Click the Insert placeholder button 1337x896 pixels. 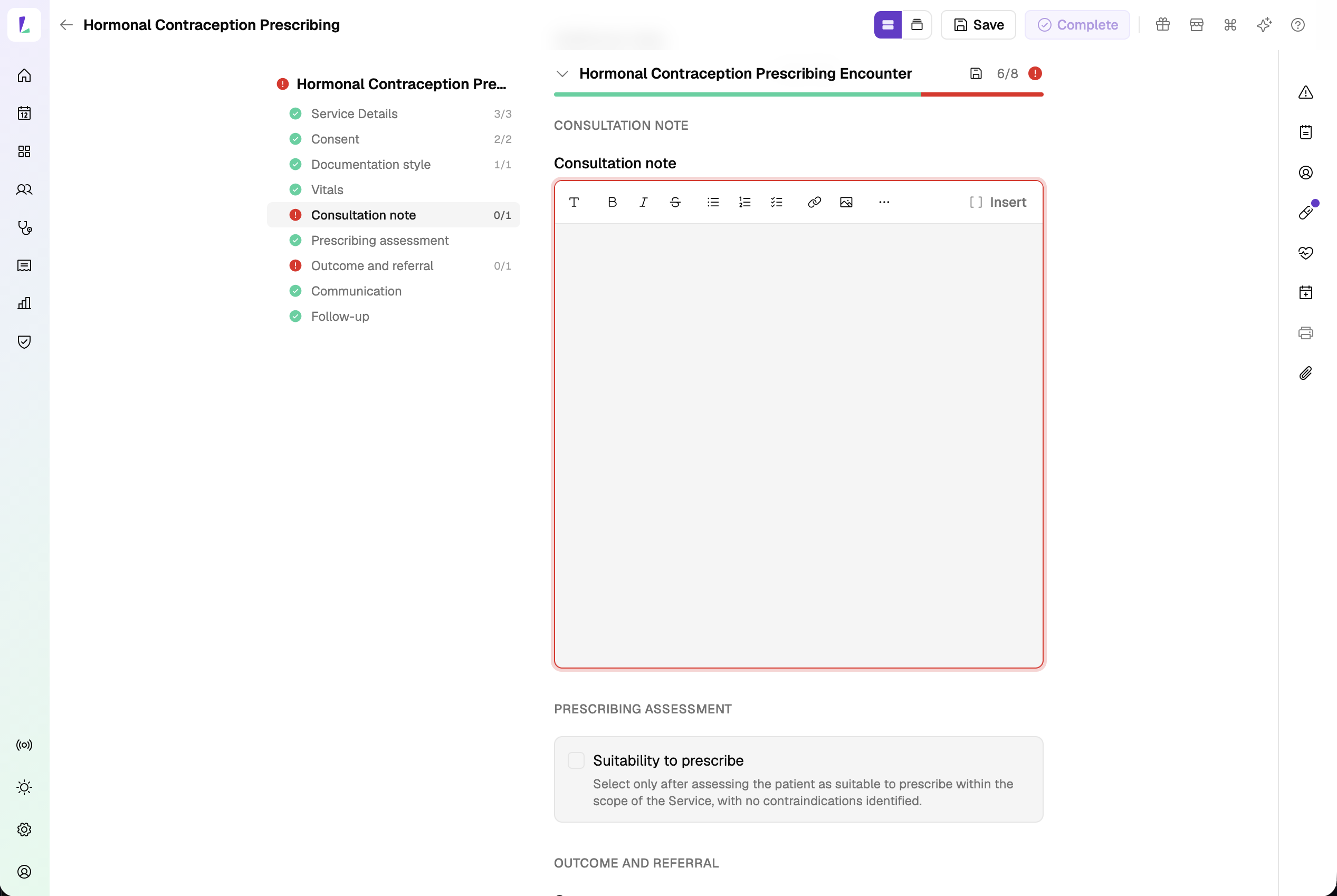pyautogui.click(x=998, y=202)
